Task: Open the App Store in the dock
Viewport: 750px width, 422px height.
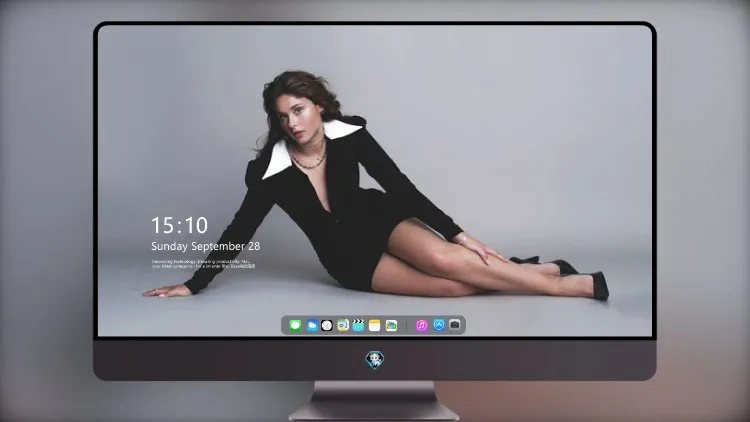Action: point(439,325)
